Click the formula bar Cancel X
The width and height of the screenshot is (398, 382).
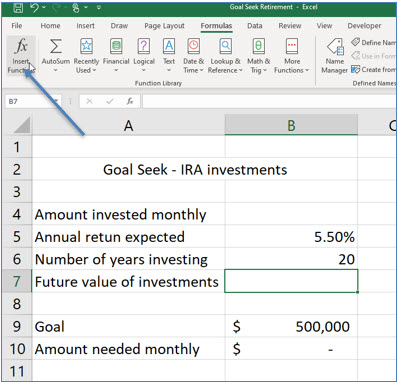pos(89,101)
